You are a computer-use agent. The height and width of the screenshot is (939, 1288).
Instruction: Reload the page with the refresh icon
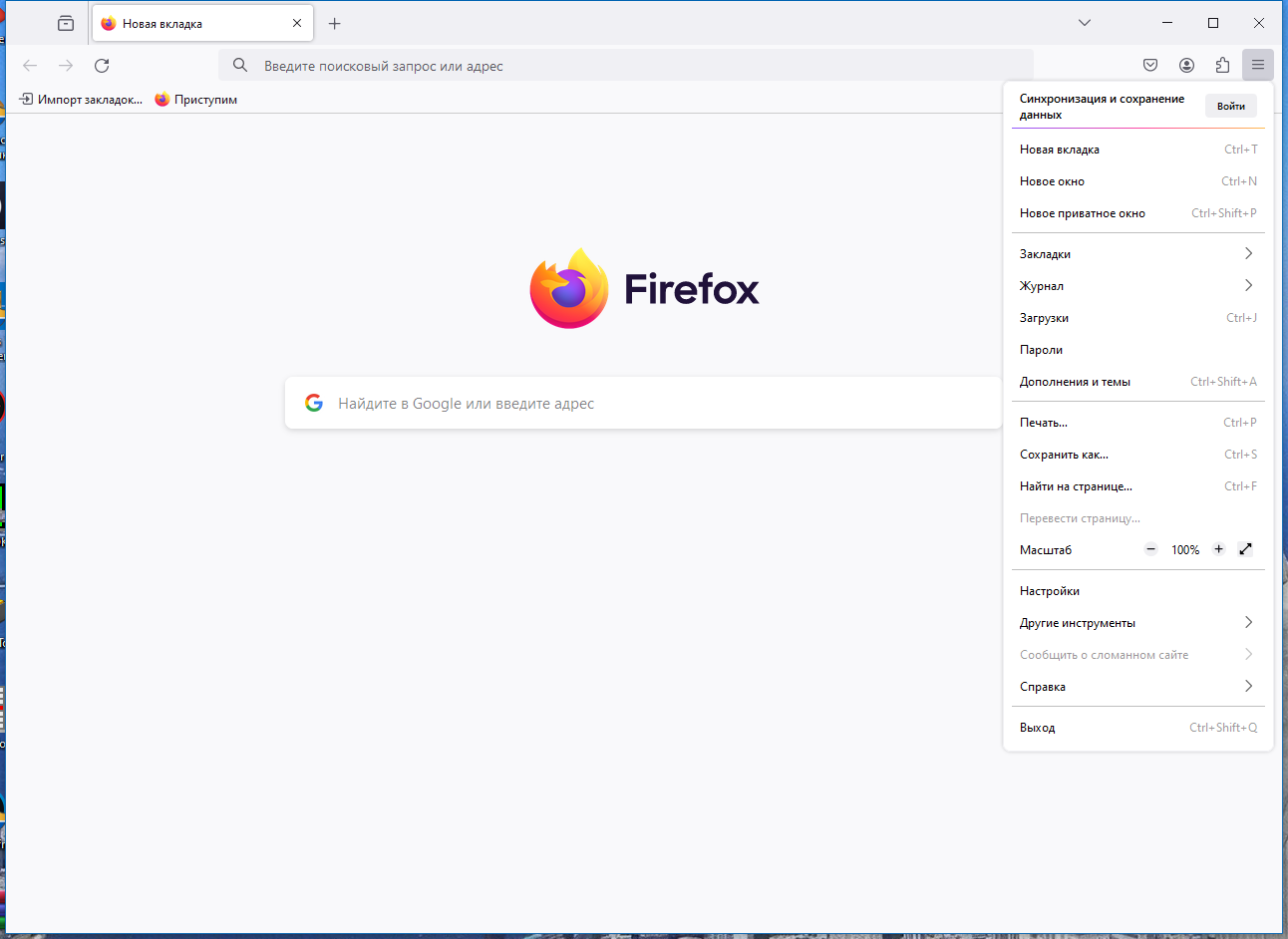102,66
